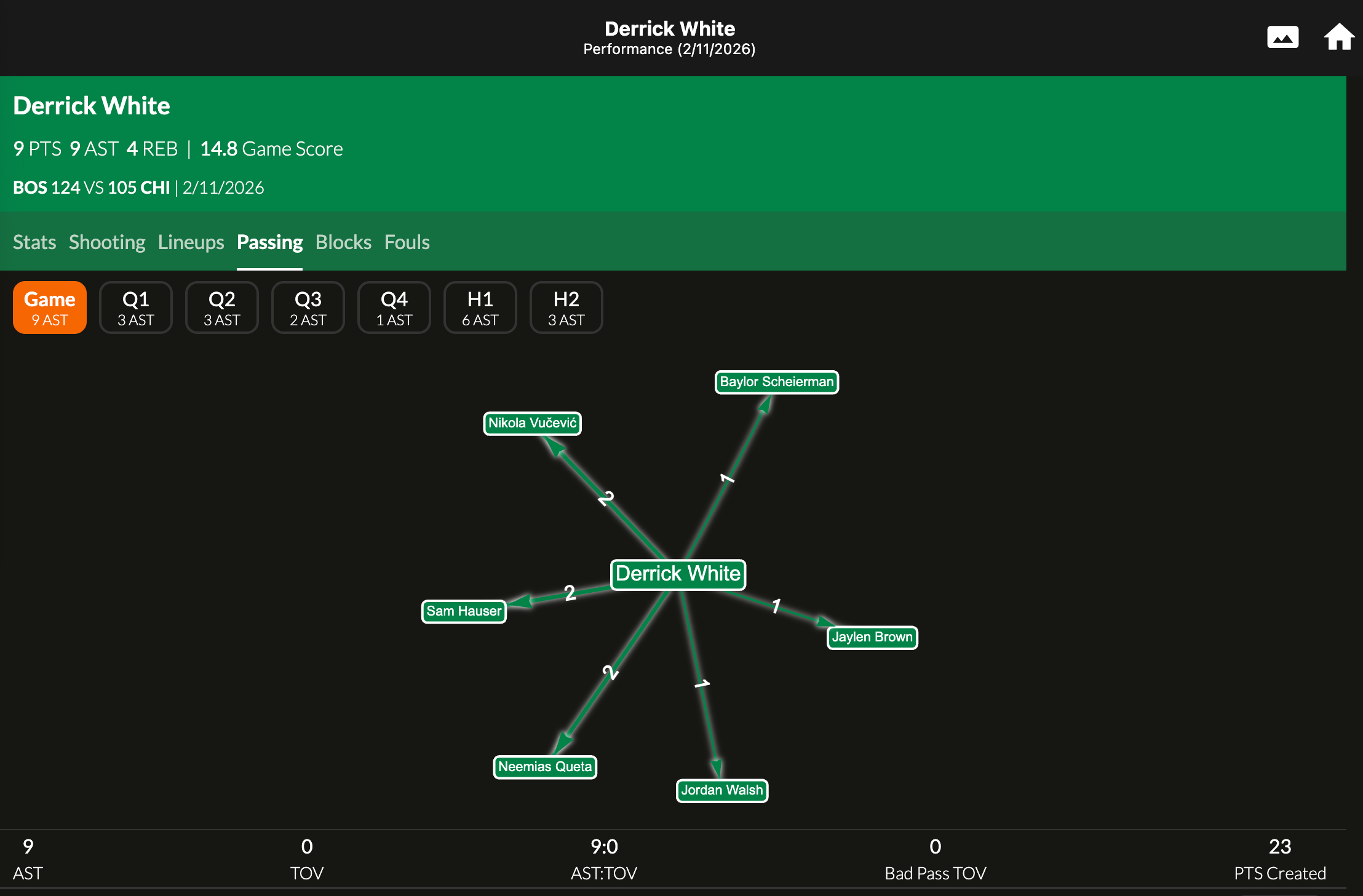This screenshot has height=896, width=1363.
Task: Open the Fouls section
Action: click(x=407, y=242)
